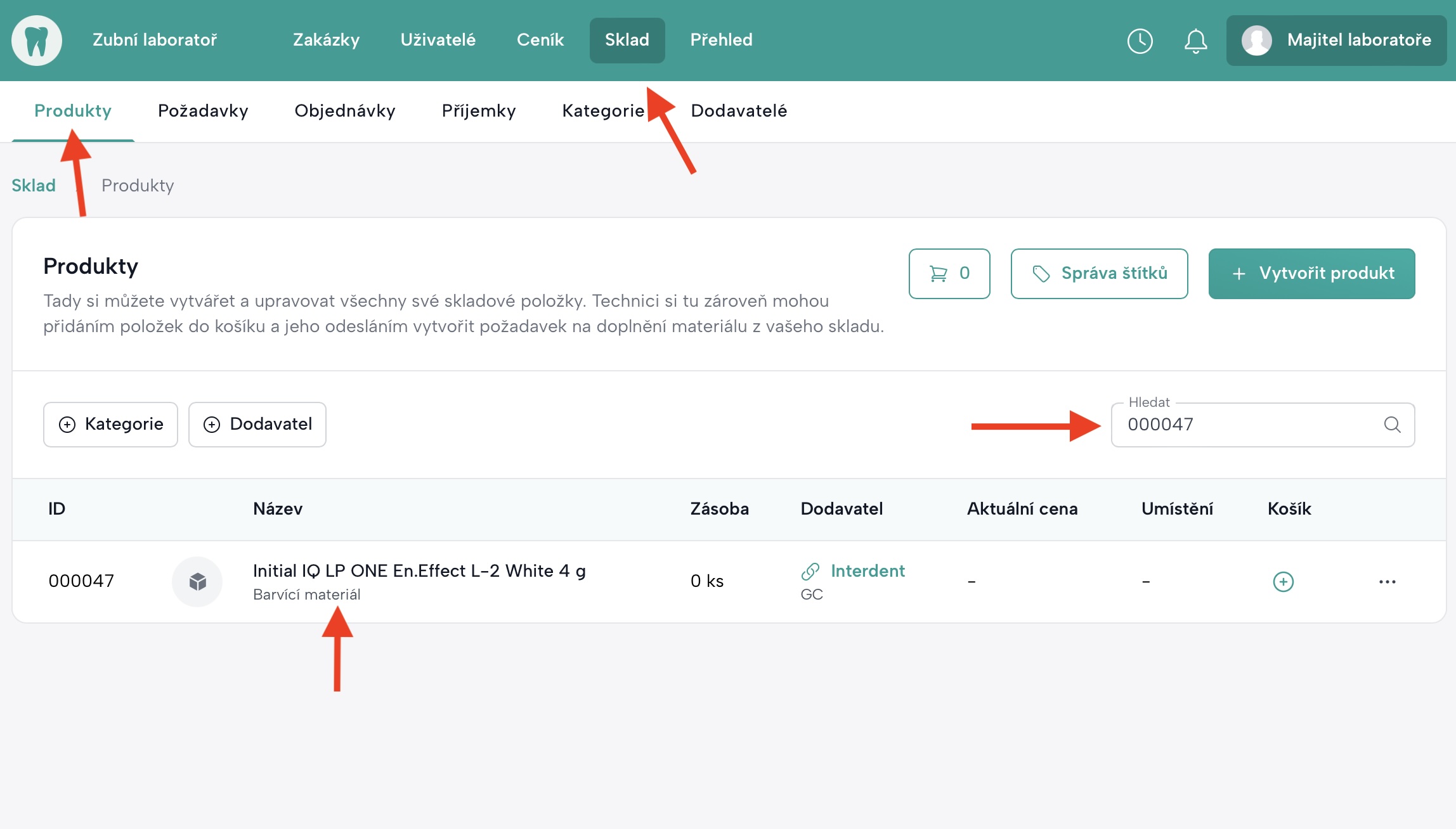The image size is (1456, 829).
Task: Click the tooth logo icon
Action: click(x=37, y=41)
